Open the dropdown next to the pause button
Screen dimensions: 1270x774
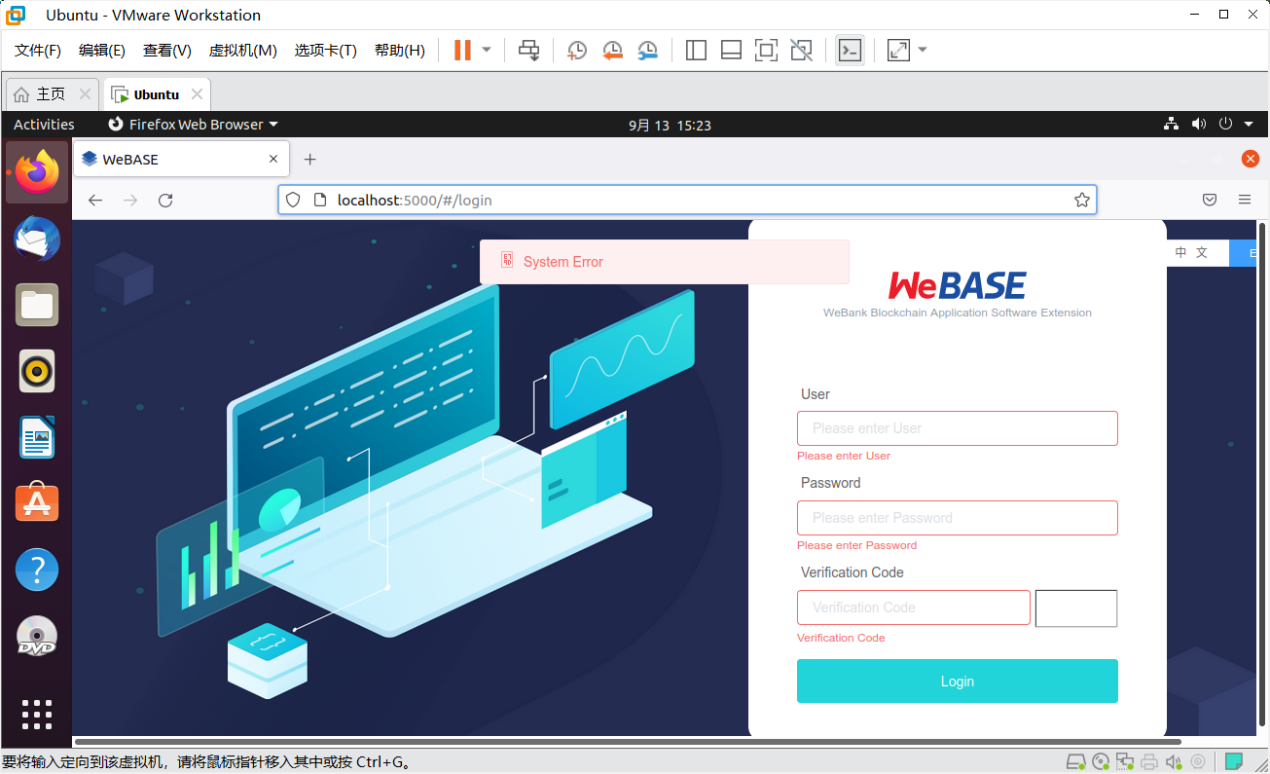(486, 50)
